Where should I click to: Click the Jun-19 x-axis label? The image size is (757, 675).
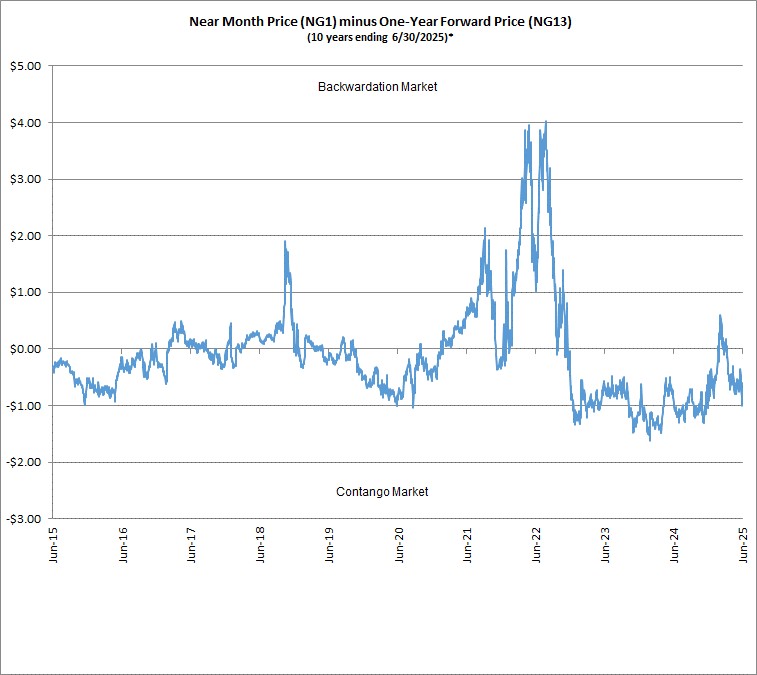[329, 545]
